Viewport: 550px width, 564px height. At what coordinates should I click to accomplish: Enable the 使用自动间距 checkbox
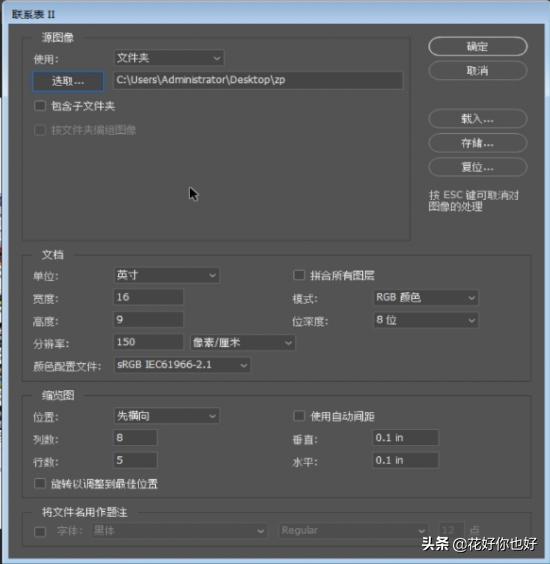[299, 416]
